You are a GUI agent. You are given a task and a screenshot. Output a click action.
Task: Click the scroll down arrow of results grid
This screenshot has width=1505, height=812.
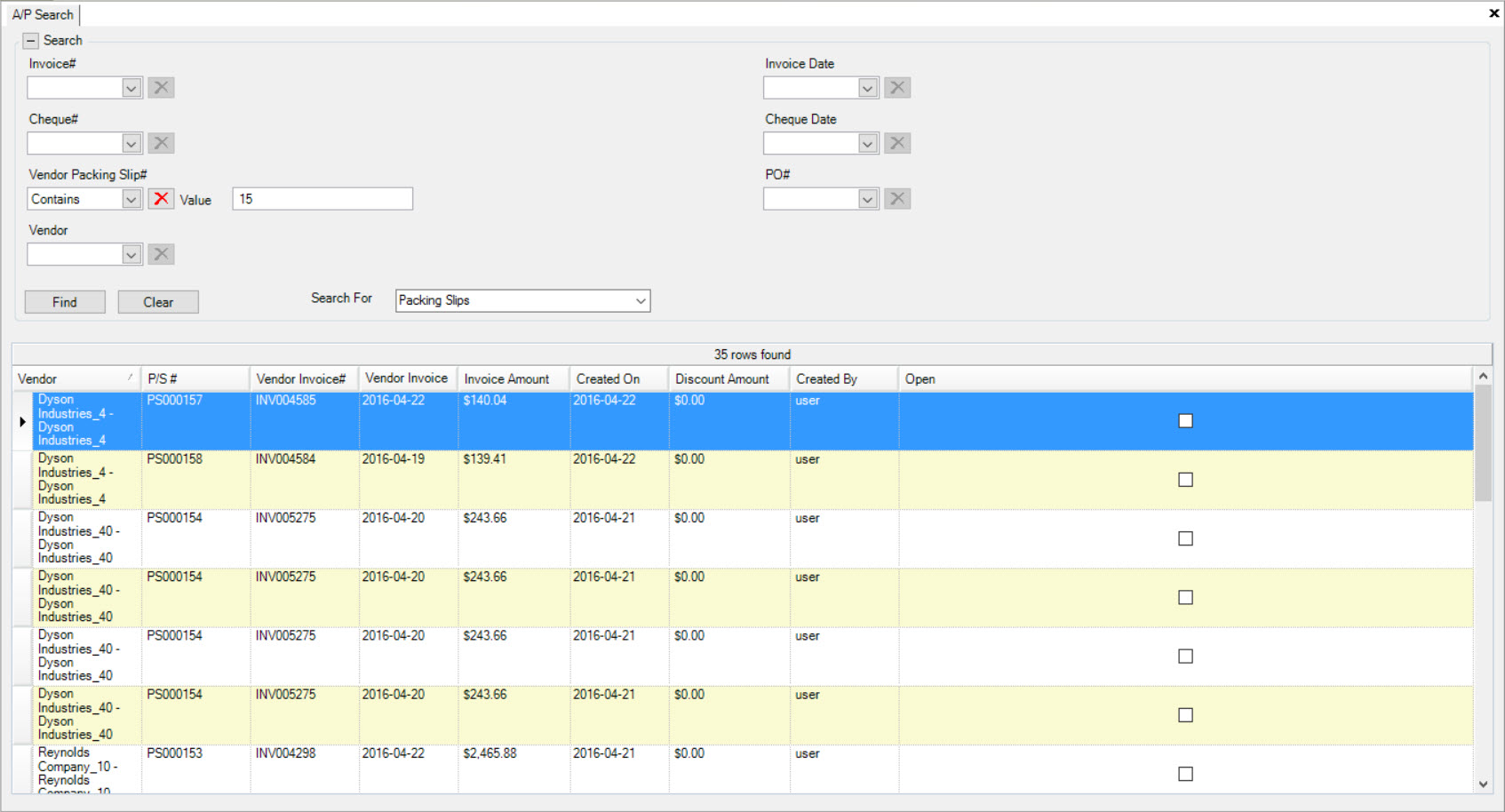coord(1483,784)
